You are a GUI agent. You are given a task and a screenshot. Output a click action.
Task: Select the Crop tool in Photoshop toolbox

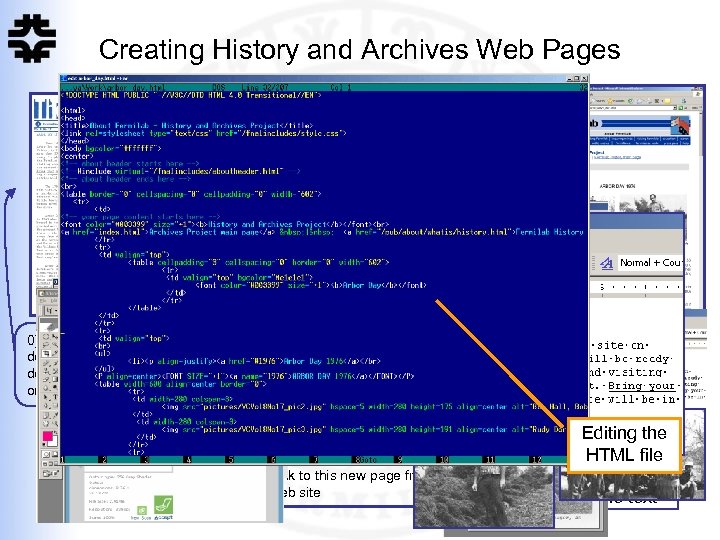pyautogui.click(x=45, y=353)
